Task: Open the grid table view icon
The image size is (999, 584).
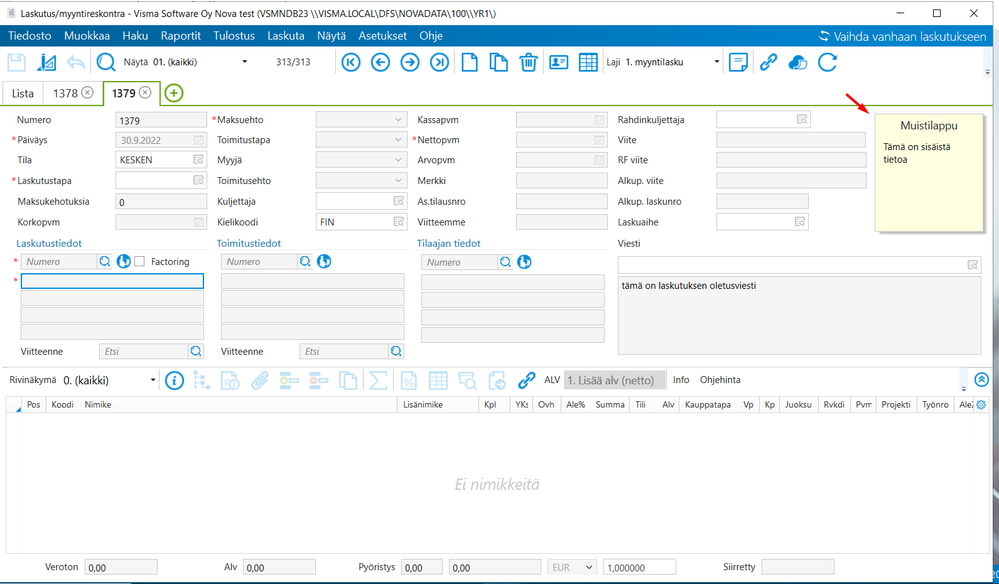Action: [588, 62]
